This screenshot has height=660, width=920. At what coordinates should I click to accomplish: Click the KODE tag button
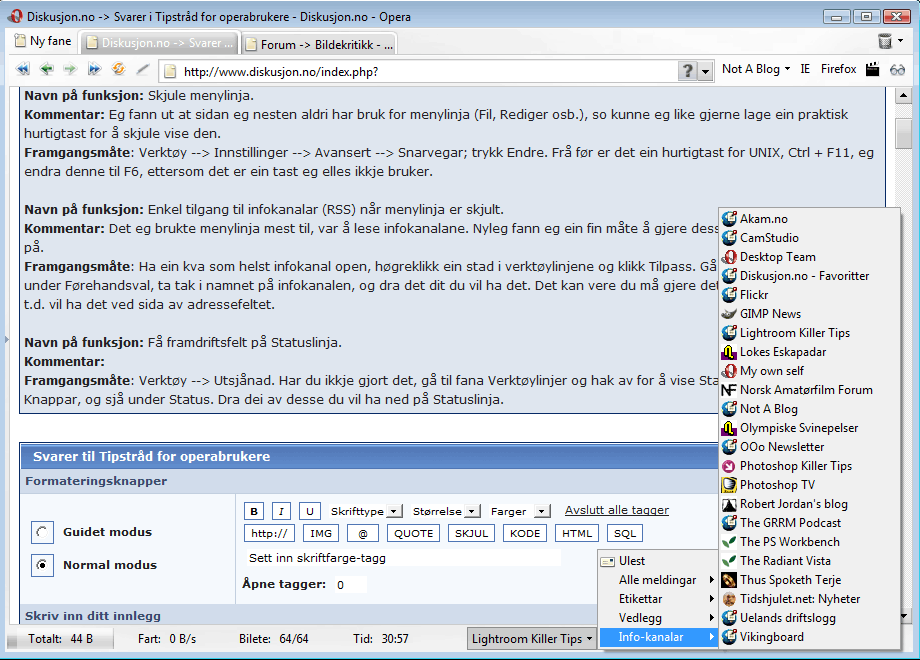[525, 533]
